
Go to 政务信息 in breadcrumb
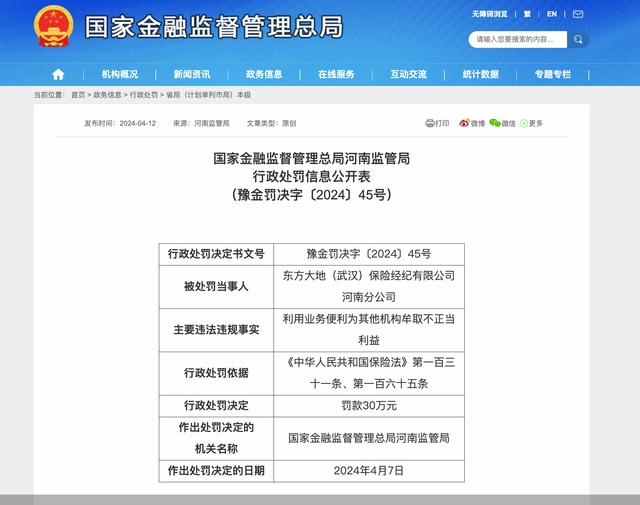tap(107, 95)
